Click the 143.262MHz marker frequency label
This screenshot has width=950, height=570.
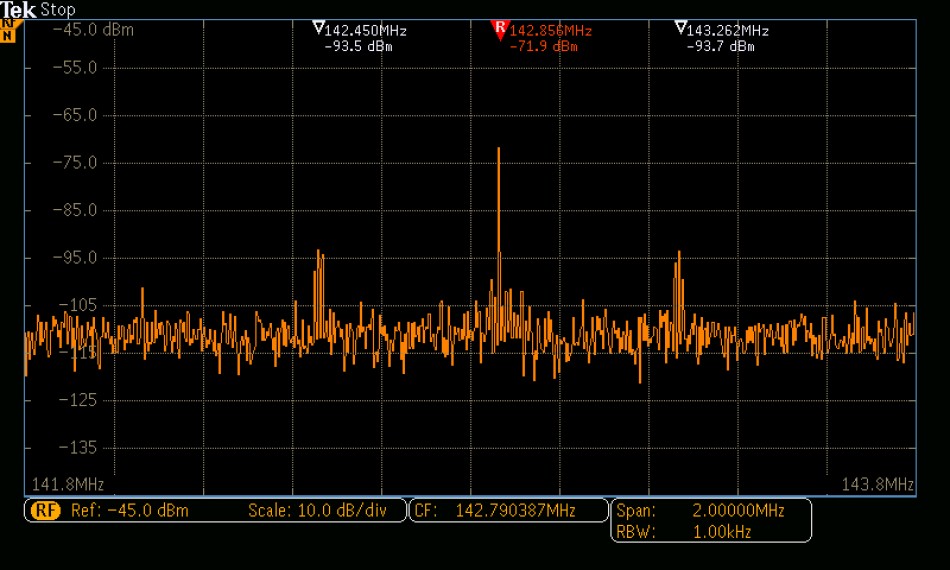(728, 31)
